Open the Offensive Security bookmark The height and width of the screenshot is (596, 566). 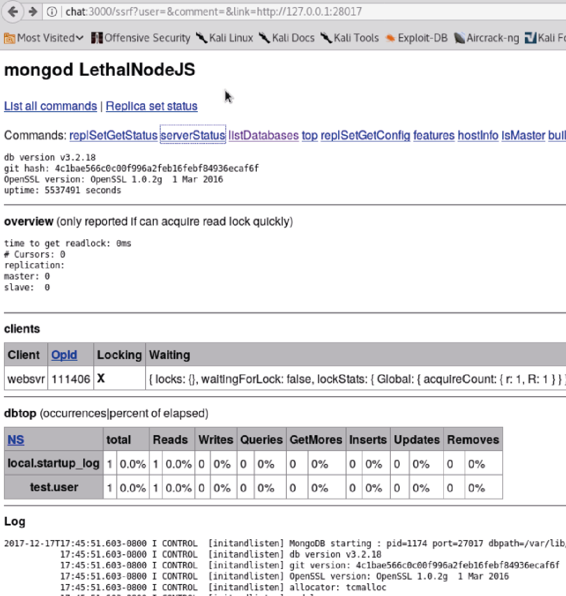(141, 38)
